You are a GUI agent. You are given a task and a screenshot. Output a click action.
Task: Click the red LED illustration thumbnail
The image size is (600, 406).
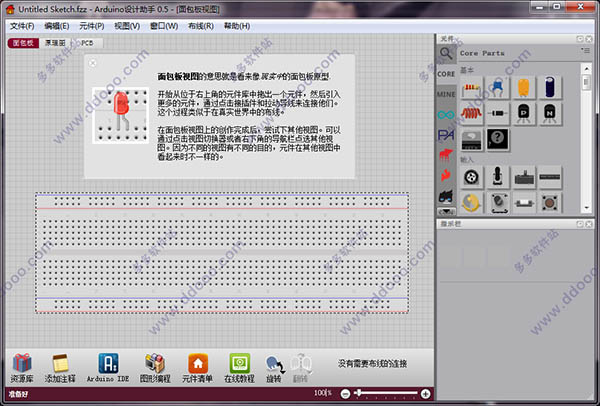click(x=121, y=116)
